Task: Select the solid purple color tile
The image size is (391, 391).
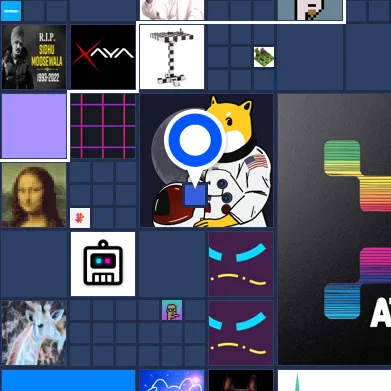Action: tap(34, 126)
